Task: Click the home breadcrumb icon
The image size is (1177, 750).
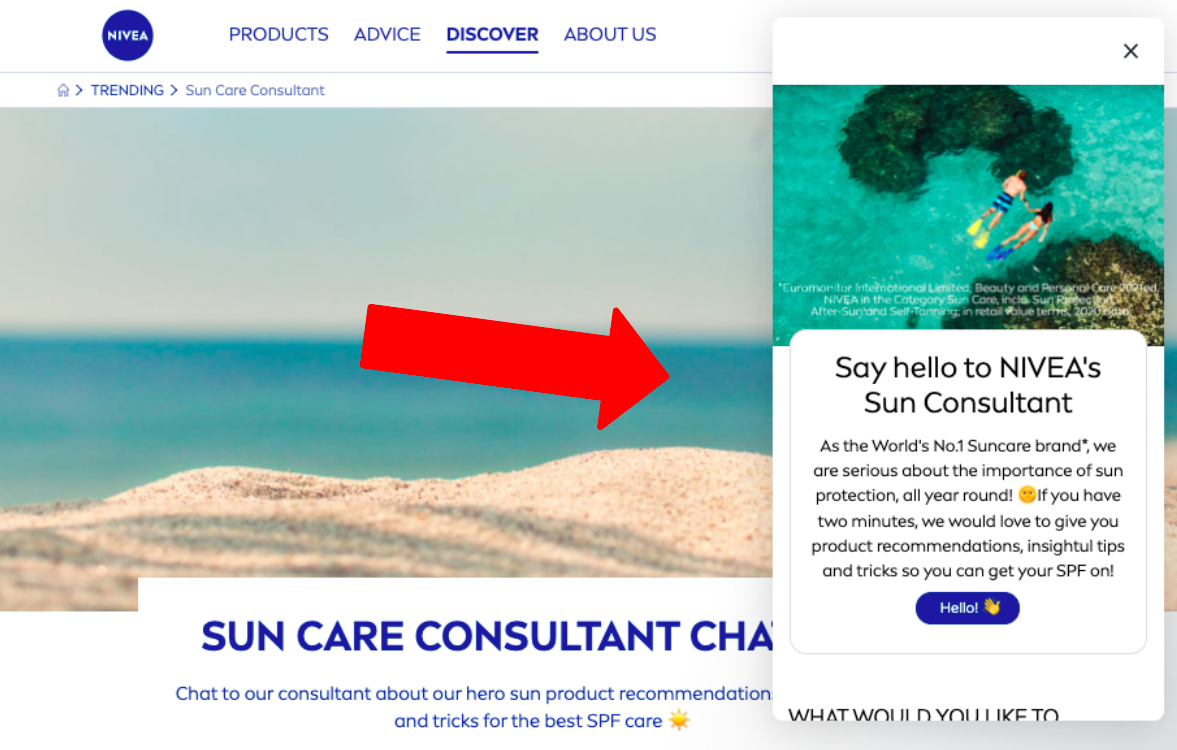Action: (x=63, y=90)
